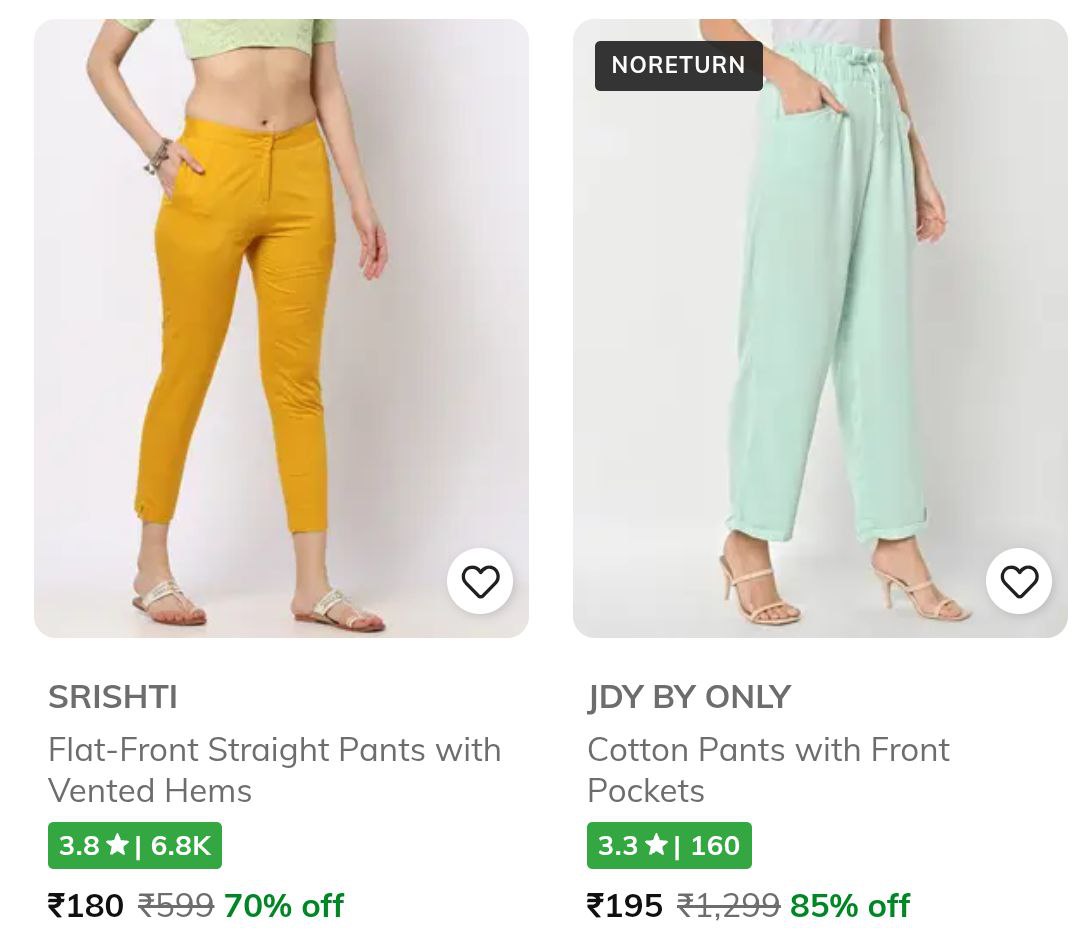Image resolution: width=1079 pixels, height=951 pixels.
Task: Wishlist the yellow SRISHTI pants via heart icon
Action: pyautogui.click(x=480, y=581)
